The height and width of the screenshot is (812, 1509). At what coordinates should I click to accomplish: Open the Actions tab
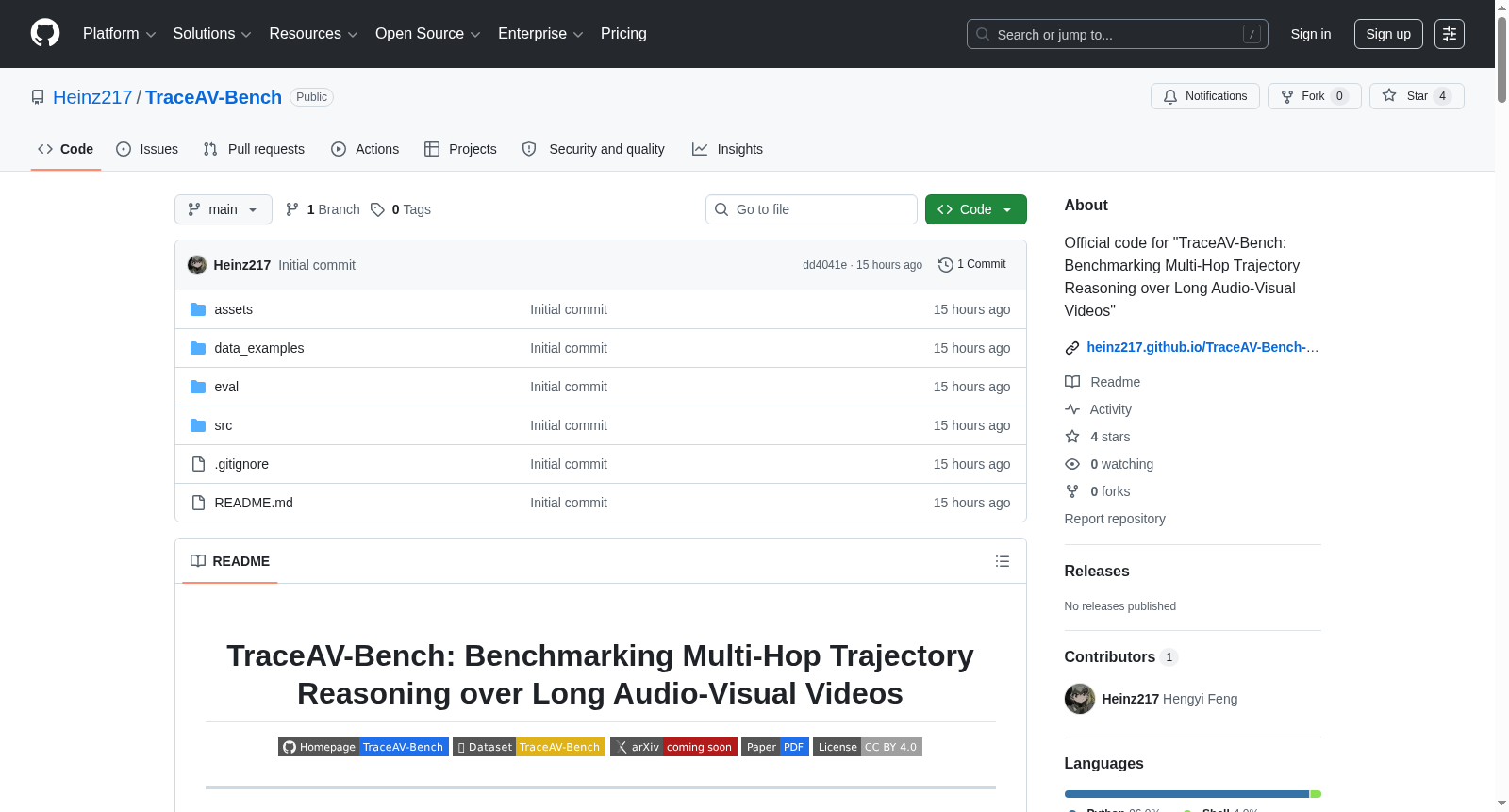[365, 149]
